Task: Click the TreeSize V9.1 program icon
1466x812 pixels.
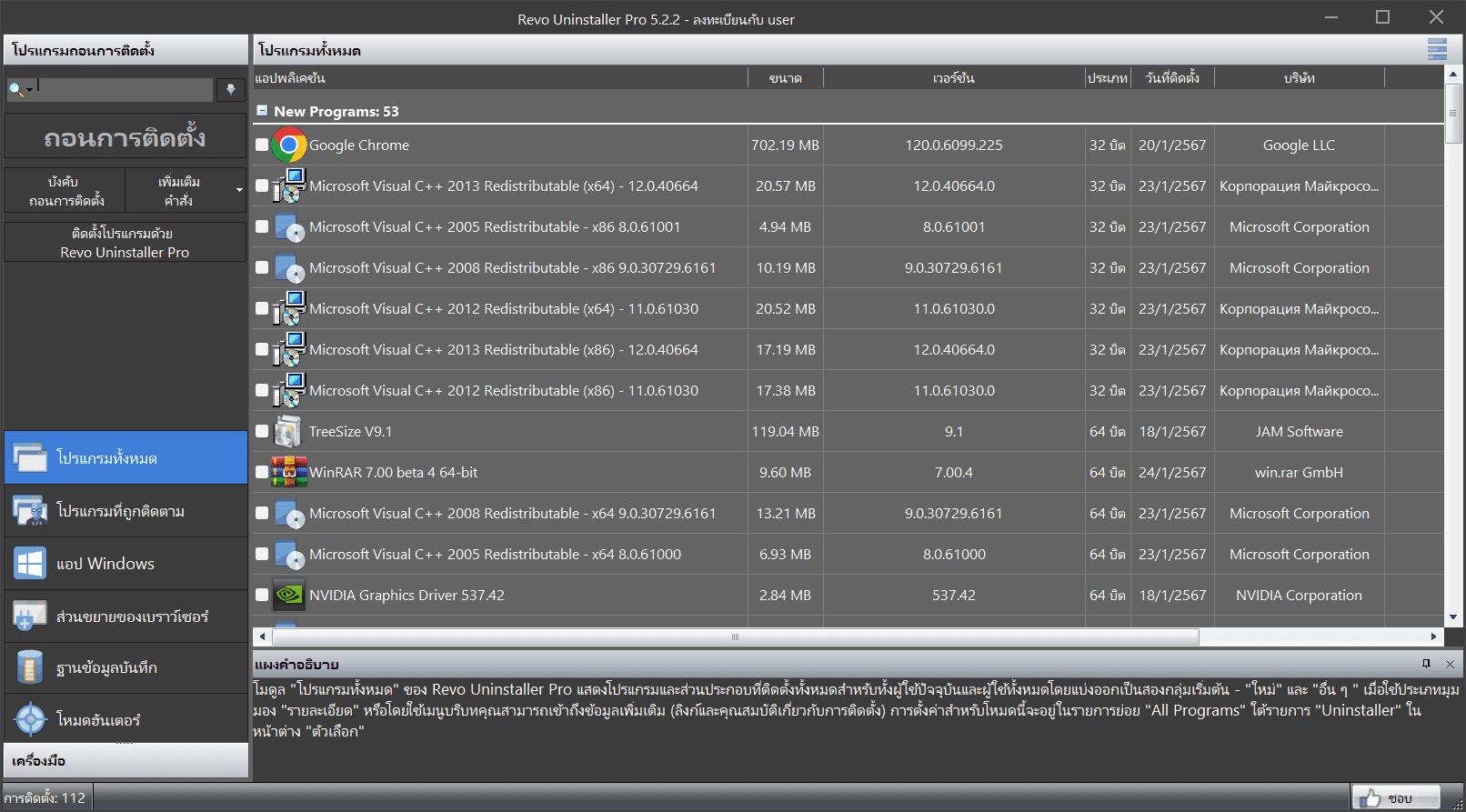Action: 289,431
